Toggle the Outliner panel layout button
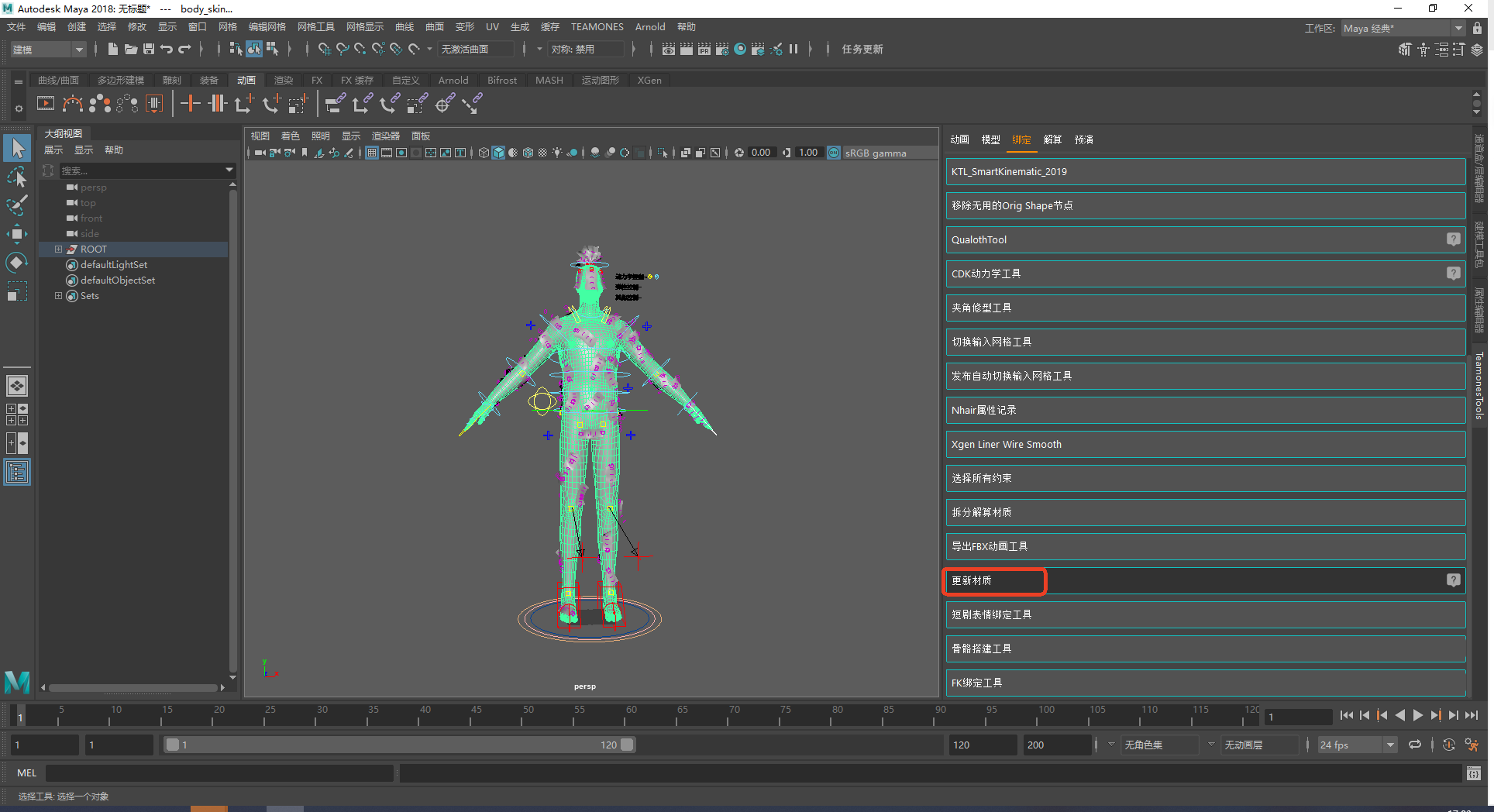Viewport: 1494px width, 812px height. pyautogui.click(x=17, y=472)
